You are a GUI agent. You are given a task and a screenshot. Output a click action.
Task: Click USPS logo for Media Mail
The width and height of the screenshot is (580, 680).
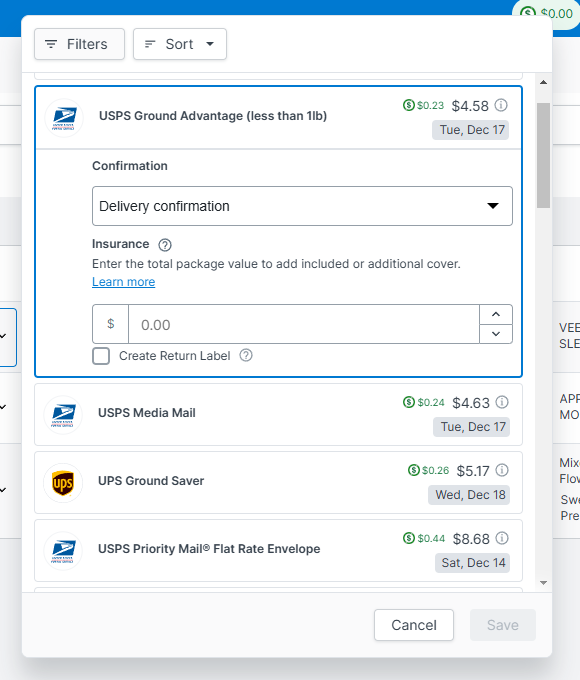[x=63, y=415]
